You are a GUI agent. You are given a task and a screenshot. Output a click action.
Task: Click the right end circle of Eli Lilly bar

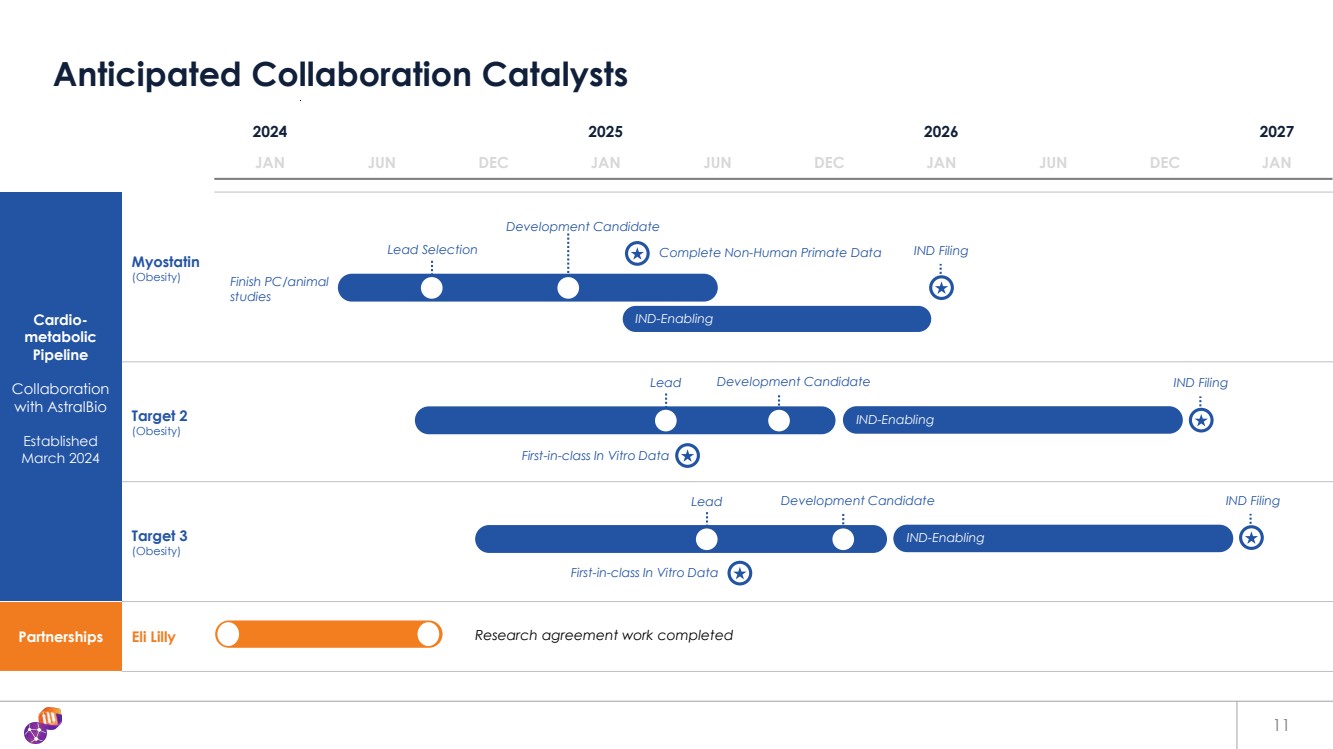pos(428,635)
